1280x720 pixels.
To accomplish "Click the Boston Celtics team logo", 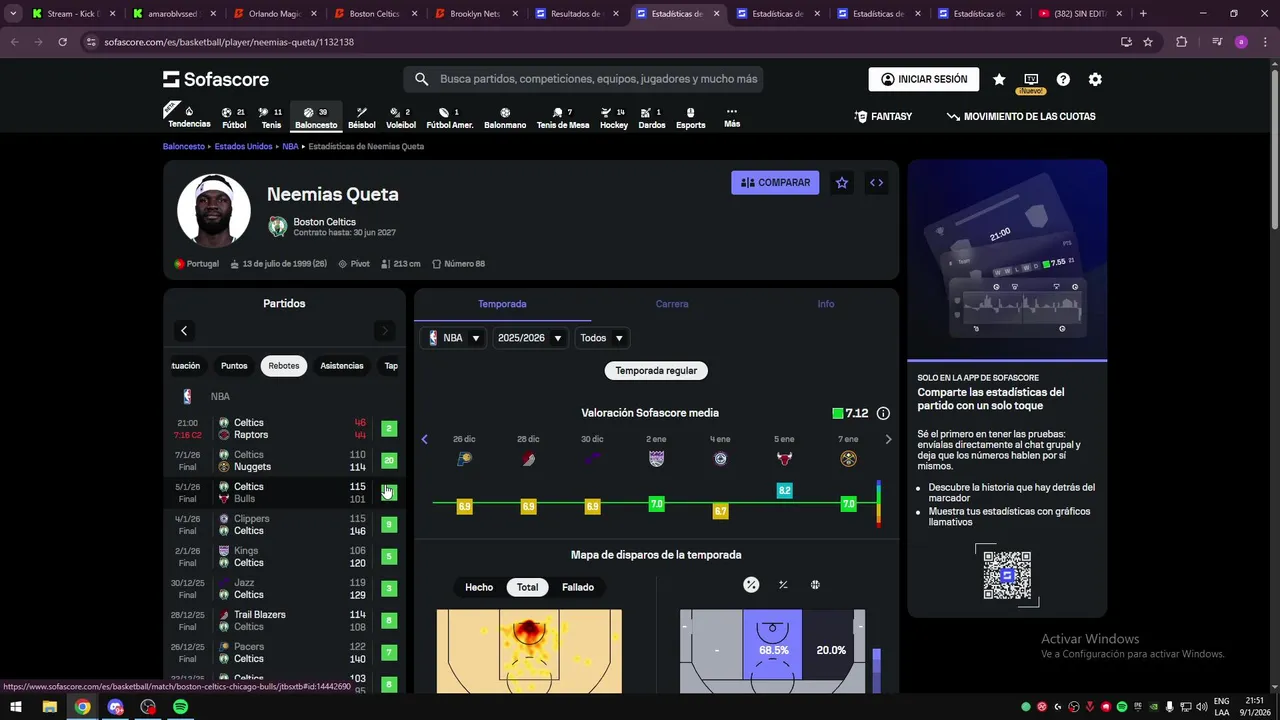I will pyautogui.click(x=278, y=227).
